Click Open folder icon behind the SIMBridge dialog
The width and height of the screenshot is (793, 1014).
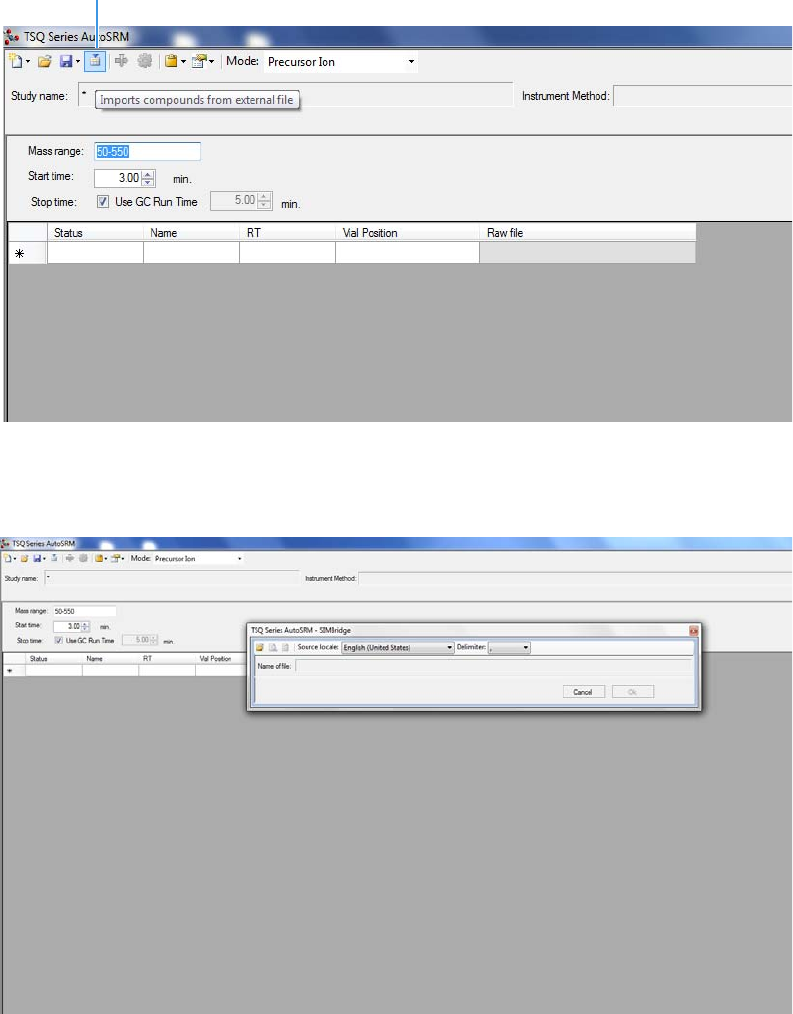[x=24, y=558]
